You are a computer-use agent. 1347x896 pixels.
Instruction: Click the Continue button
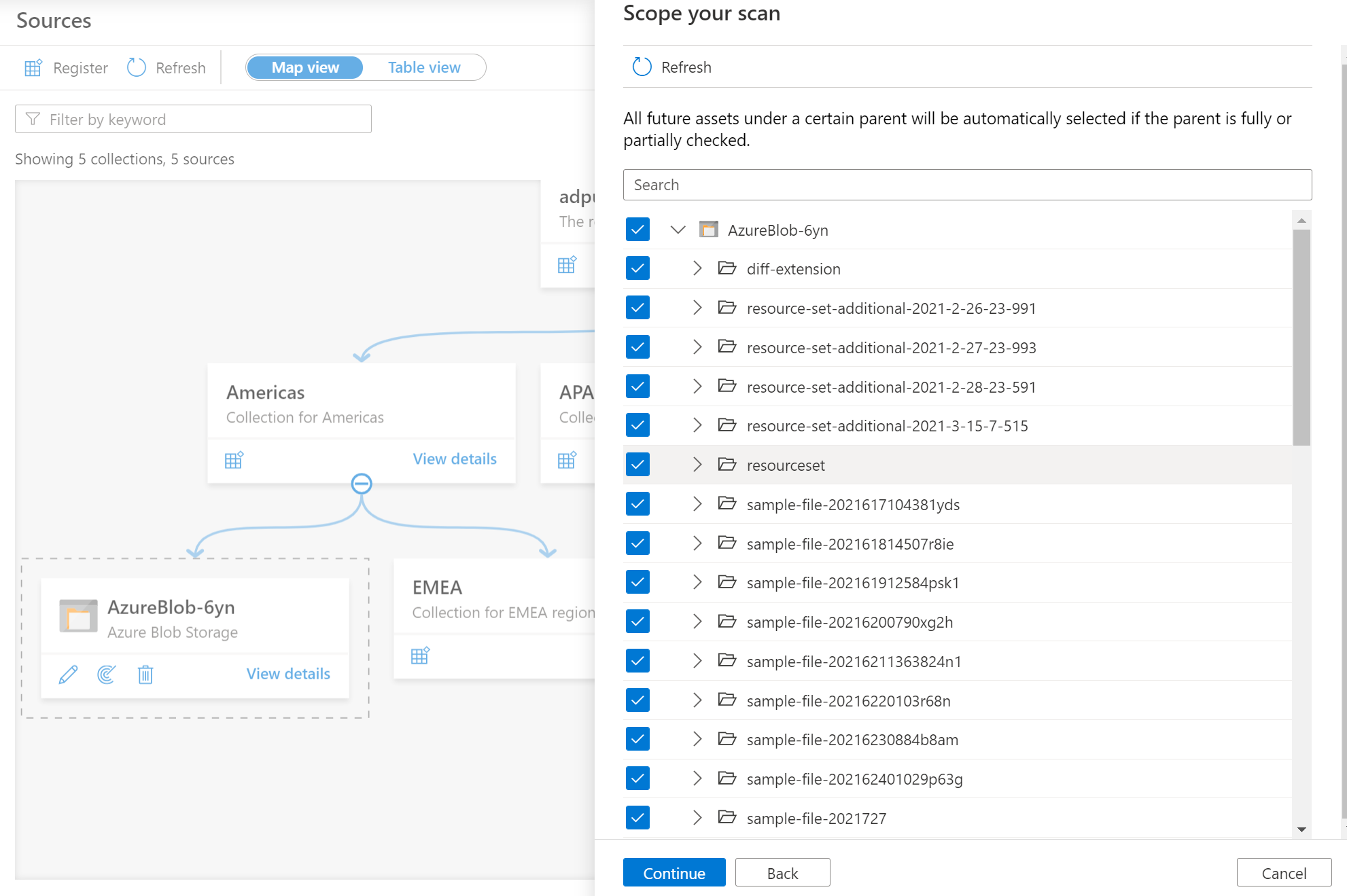(x=673, y=871)
